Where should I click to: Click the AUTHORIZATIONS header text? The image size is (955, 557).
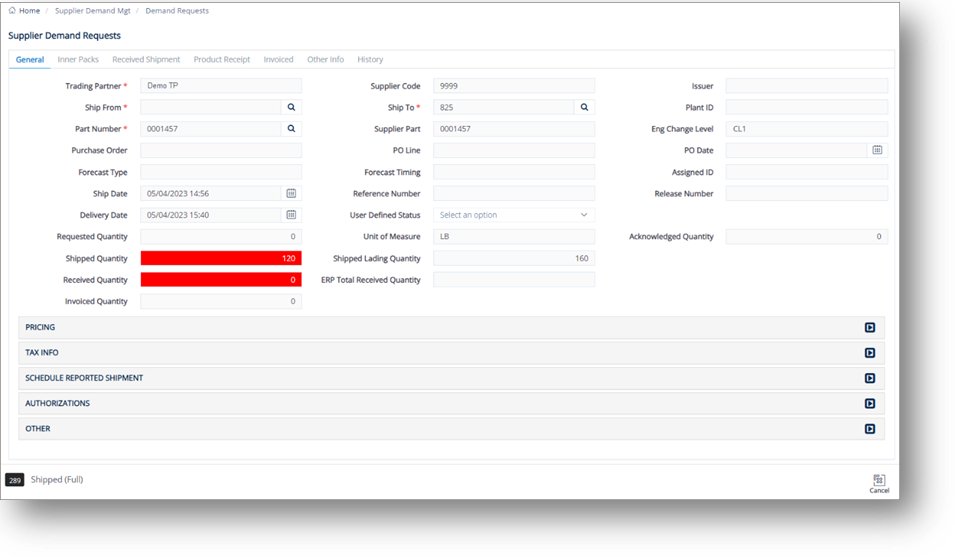(57, 404)
